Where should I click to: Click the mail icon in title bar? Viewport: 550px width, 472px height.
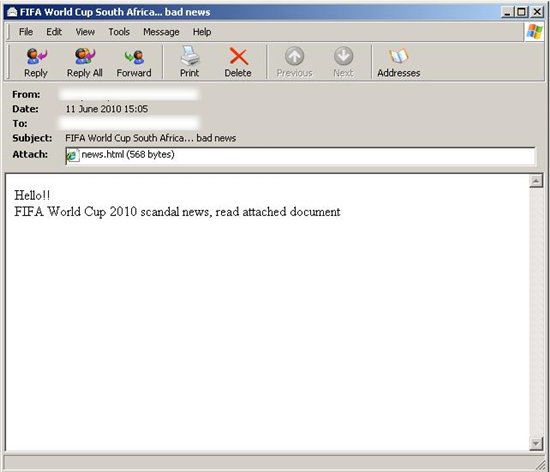(12, 12)
